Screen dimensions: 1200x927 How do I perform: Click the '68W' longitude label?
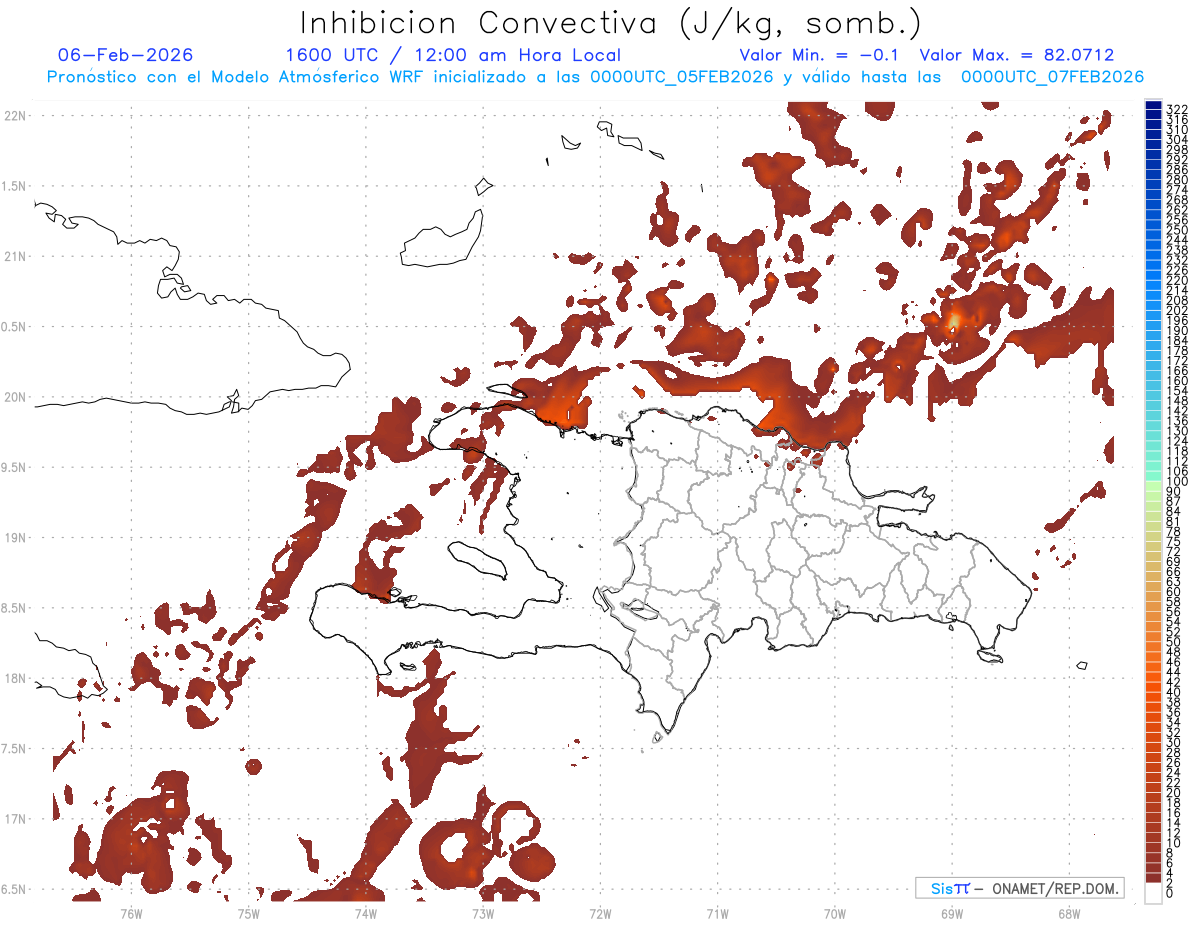(1069, 913)
